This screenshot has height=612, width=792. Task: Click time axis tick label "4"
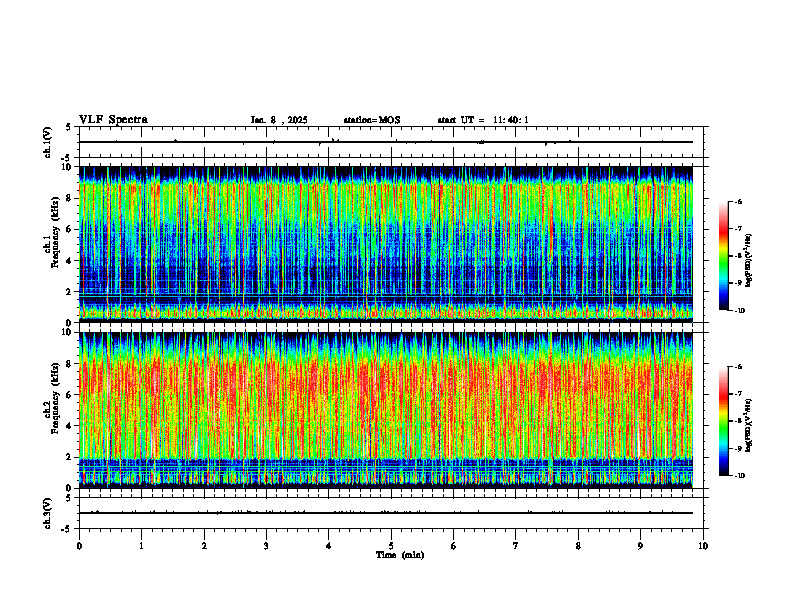pyautogui.click(x=329, y=546)
